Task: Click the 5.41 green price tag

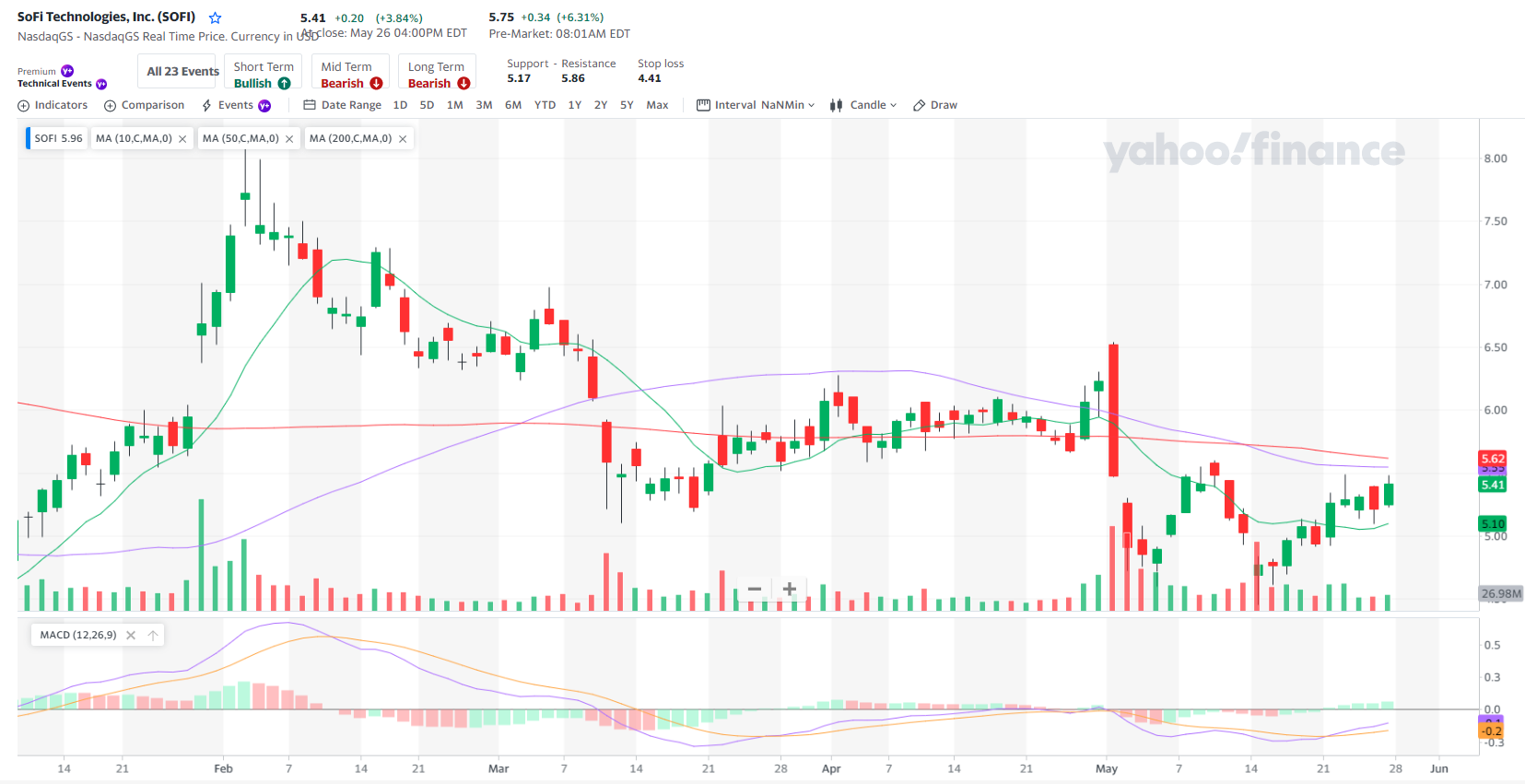Action: (1493, 485)
